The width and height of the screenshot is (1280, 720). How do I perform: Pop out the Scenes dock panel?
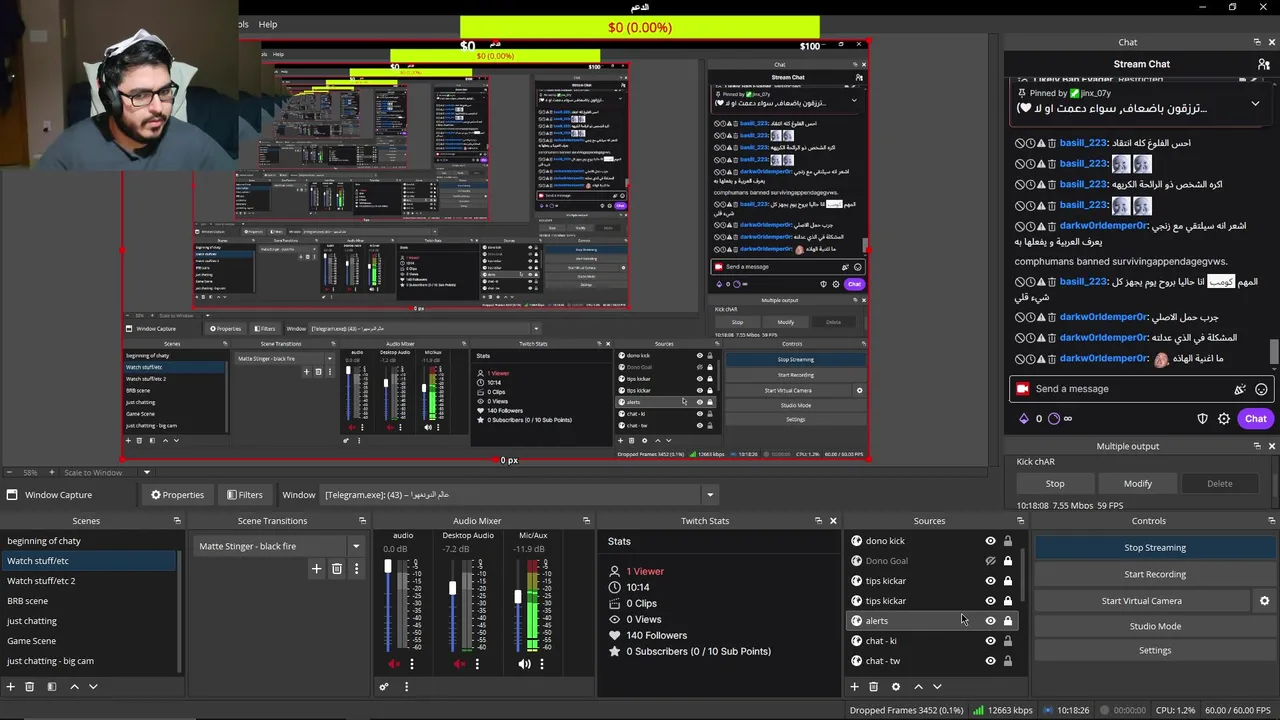[x=177, y=521]
